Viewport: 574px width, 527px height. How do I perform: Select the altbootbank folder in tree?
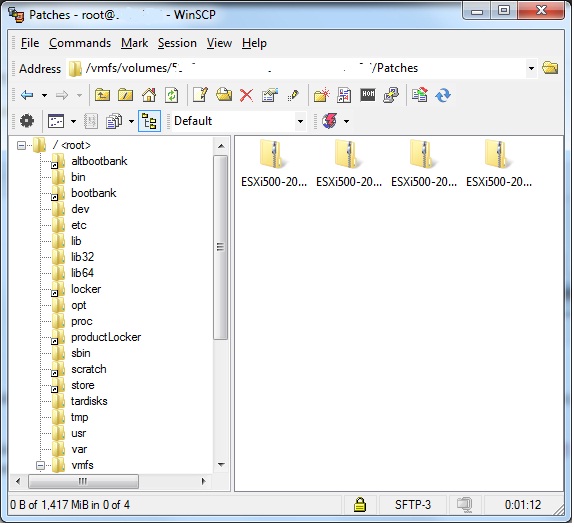click(99, 161)
